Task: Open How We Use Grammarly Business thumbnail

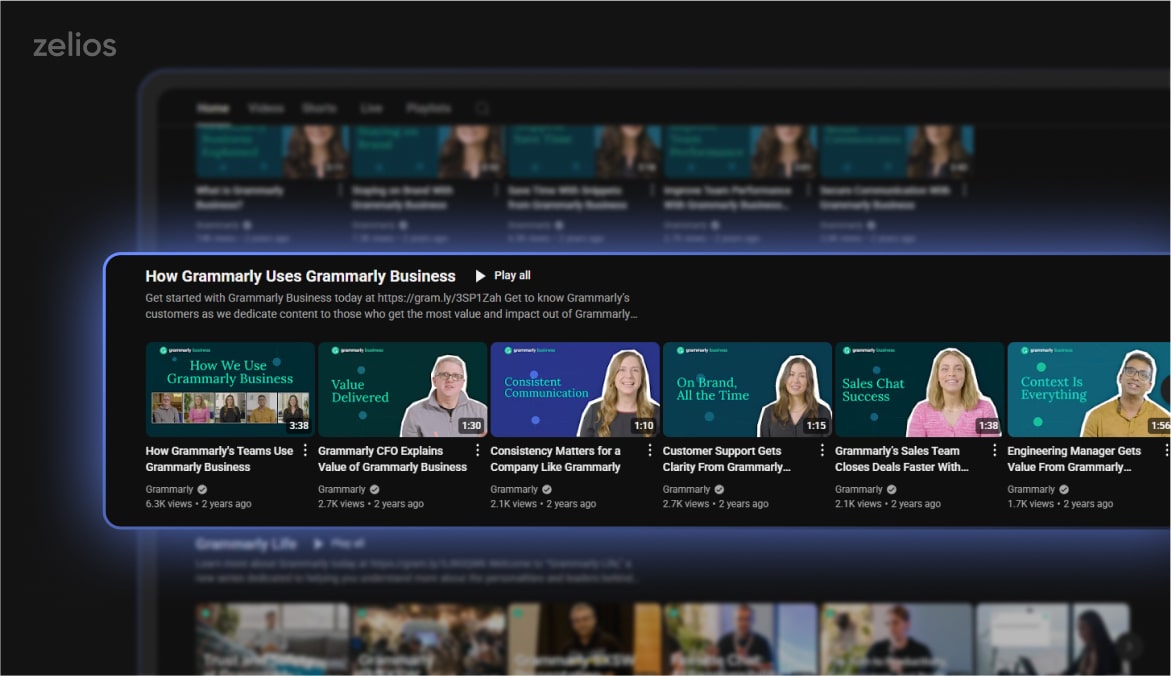Action: pos(230,389)
